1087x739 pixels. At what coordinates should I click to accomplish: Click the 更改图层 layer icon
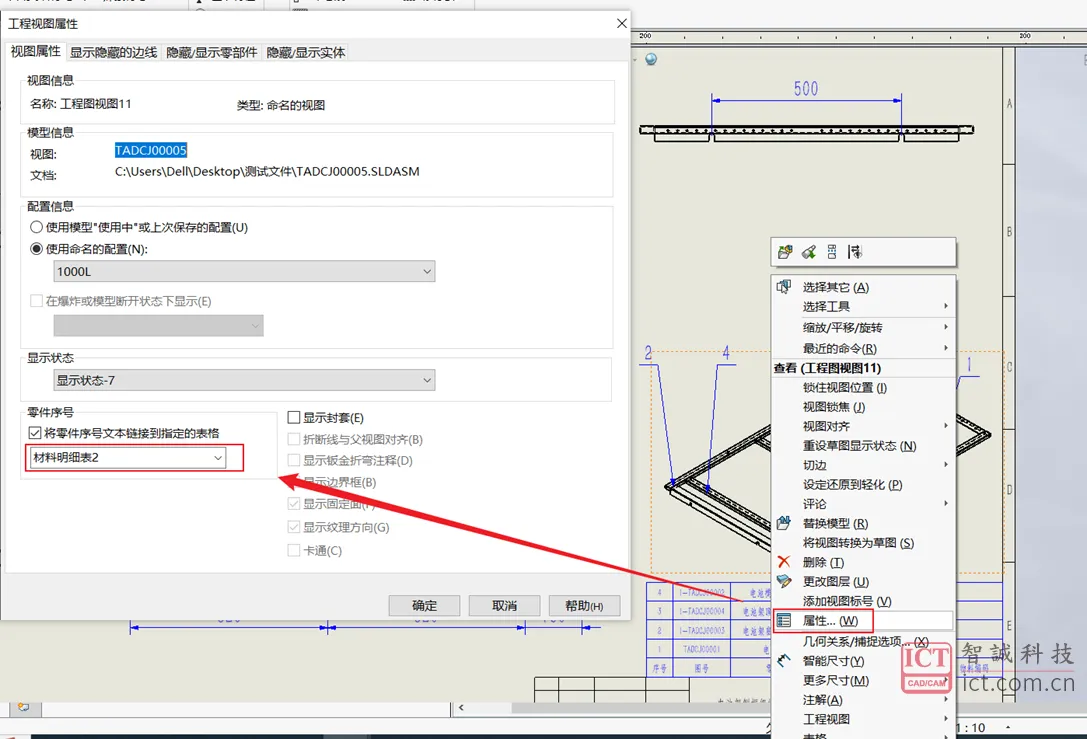pos(784,582)
